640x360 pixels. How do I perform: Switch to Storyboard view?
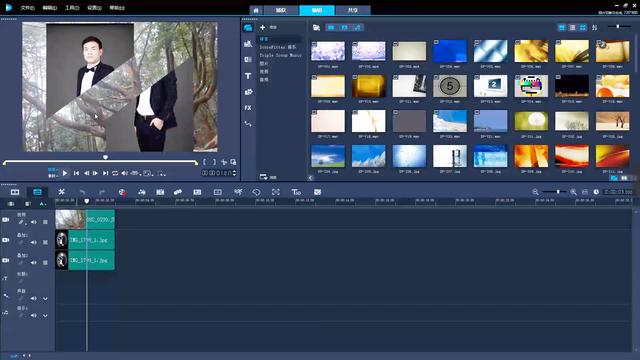15,192
